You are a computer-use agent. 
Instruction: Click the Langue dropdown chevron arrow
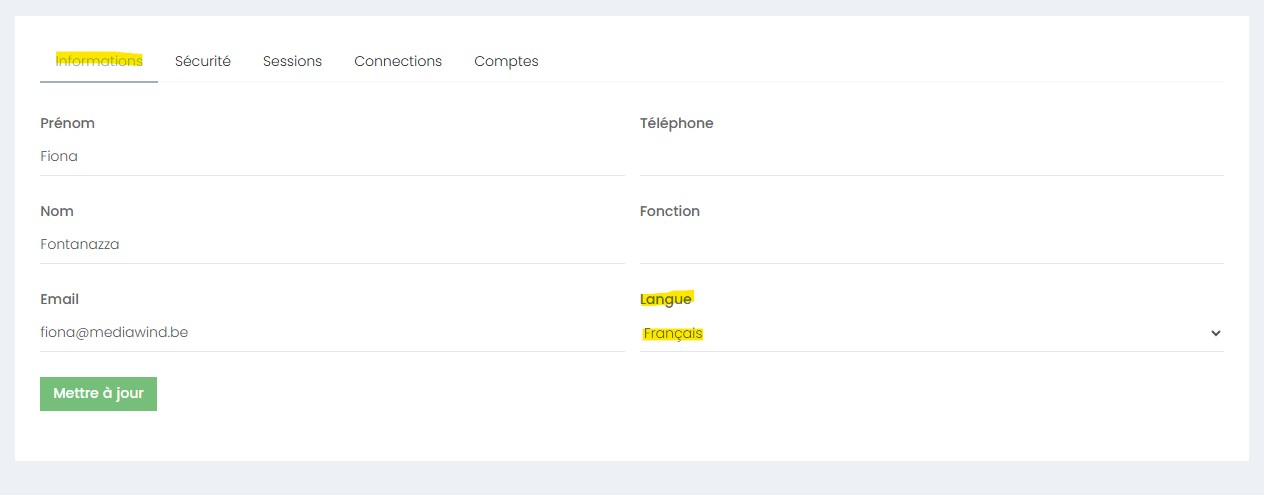(x=1215, y=333)
